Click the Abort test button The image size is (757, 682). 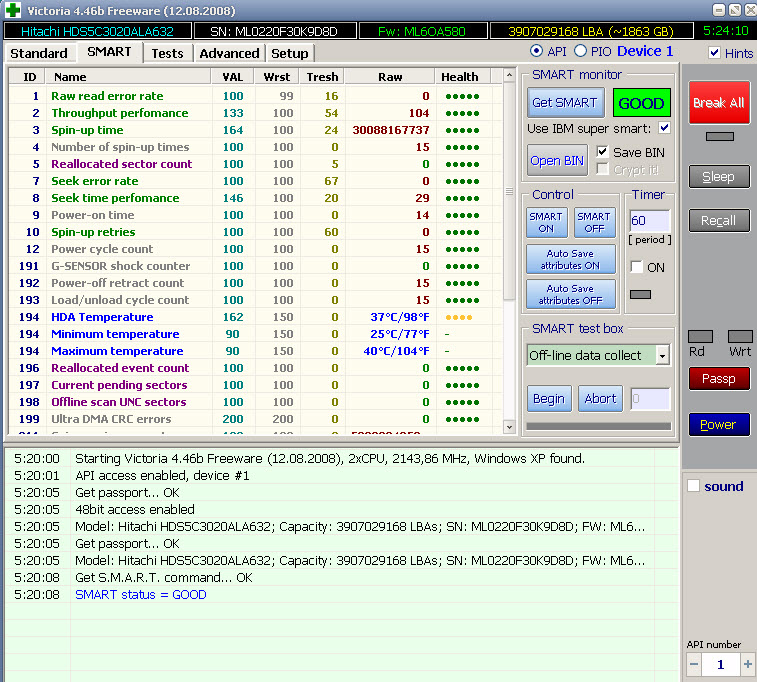601,399
